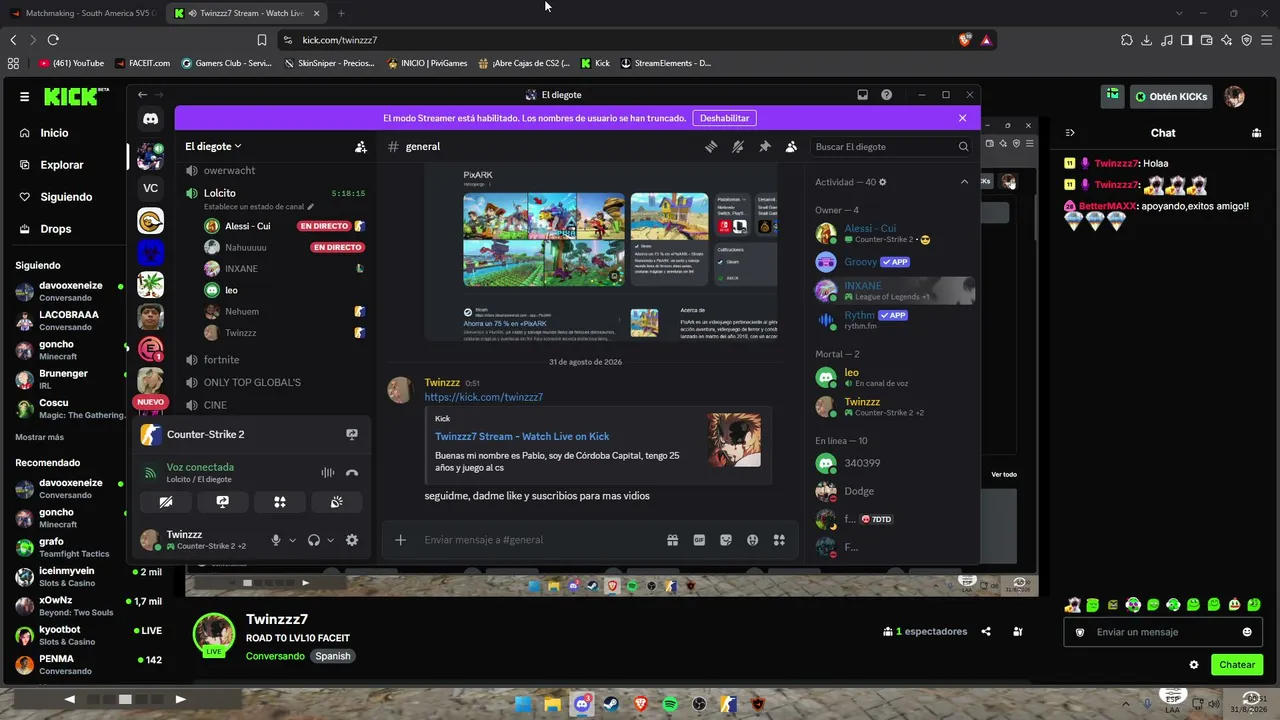Join the ONLY TOP GLOBAL'S voice channel
Image resolution: width=1280 pixels, height=720 pixels.
click(x=252, y=383)
